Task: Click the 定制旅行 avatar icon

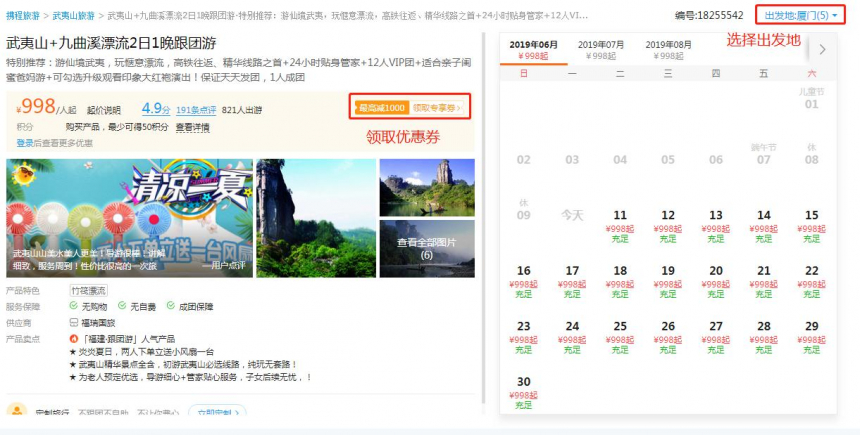Action: 17,410
